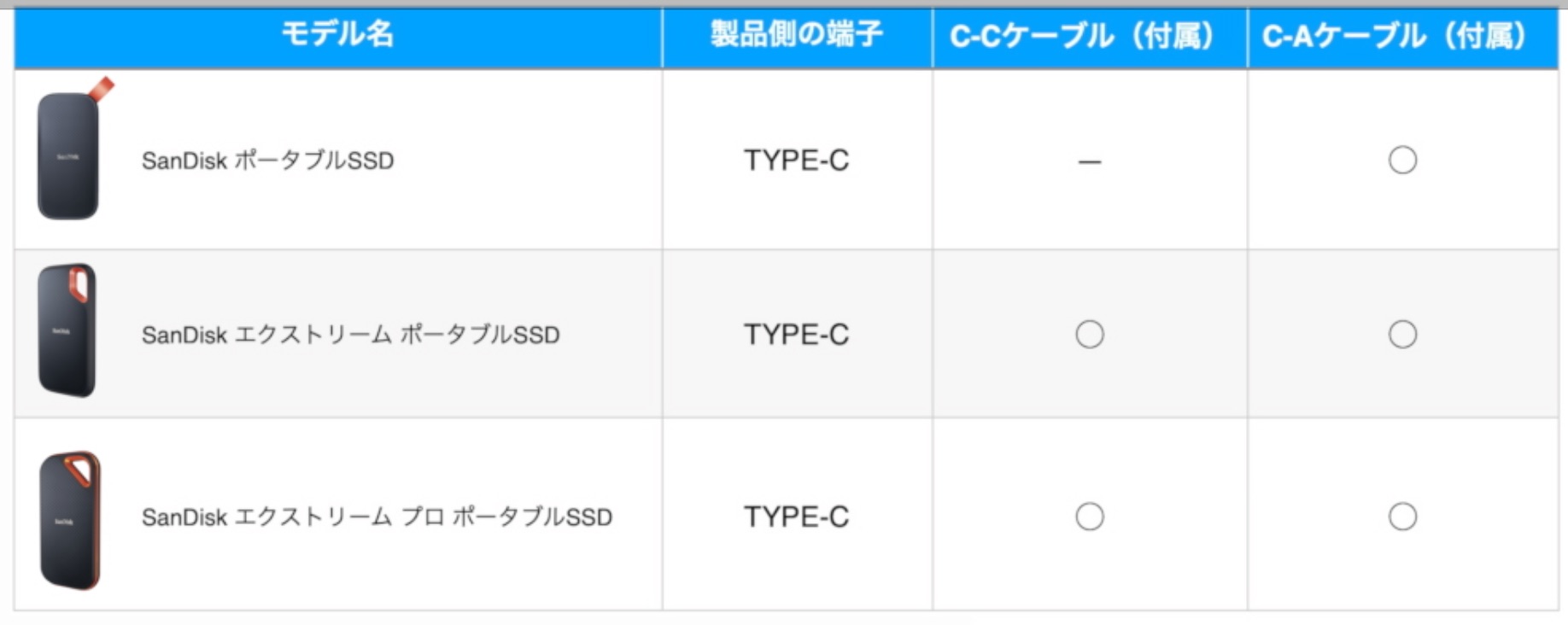Select the SanDisk エクストリーム ポータブルSSD model name
This screenshot has width=1568, height=625.
coord(350,335)
